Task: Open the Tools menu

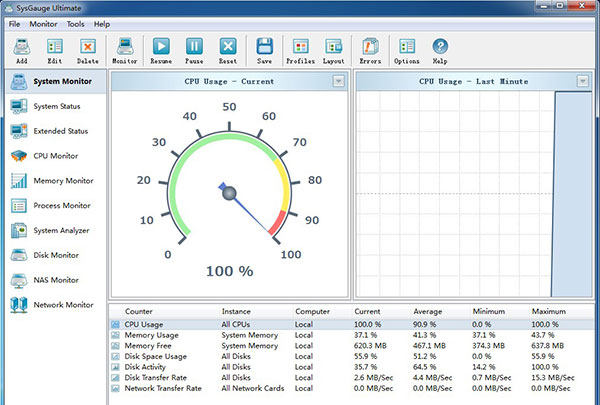Action: tap(75, 23)
